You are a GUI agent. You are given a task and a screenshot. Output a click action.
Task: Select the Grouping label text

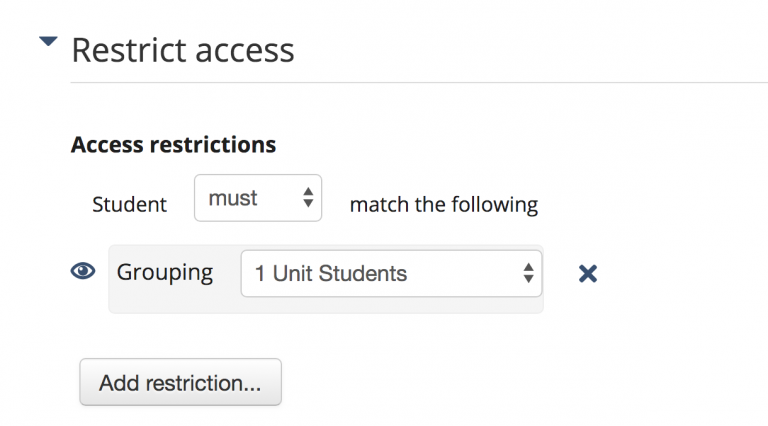click(x=165, y=273)
